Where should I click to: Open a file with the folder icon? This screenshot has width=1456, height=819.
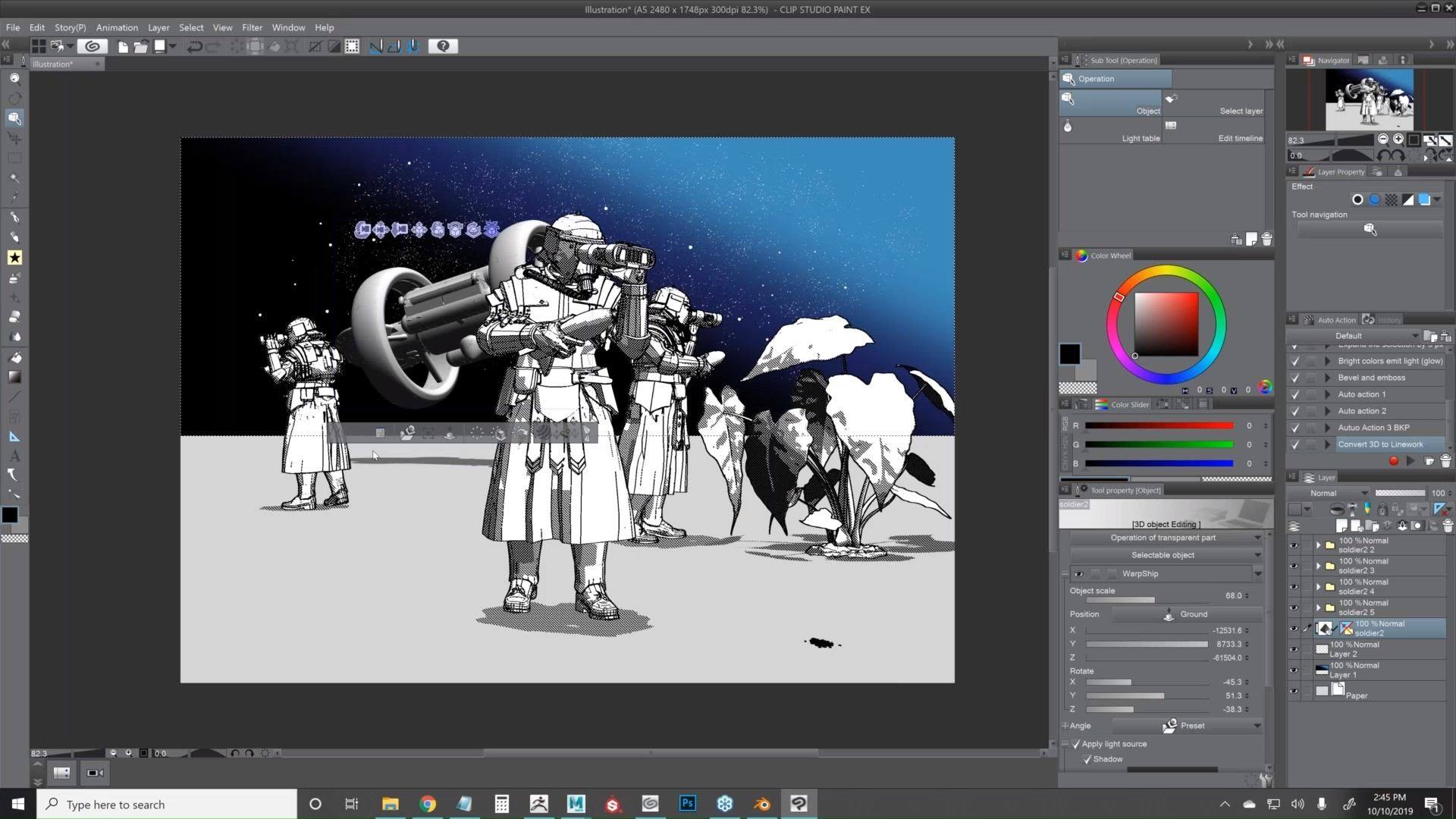(141, 46)
